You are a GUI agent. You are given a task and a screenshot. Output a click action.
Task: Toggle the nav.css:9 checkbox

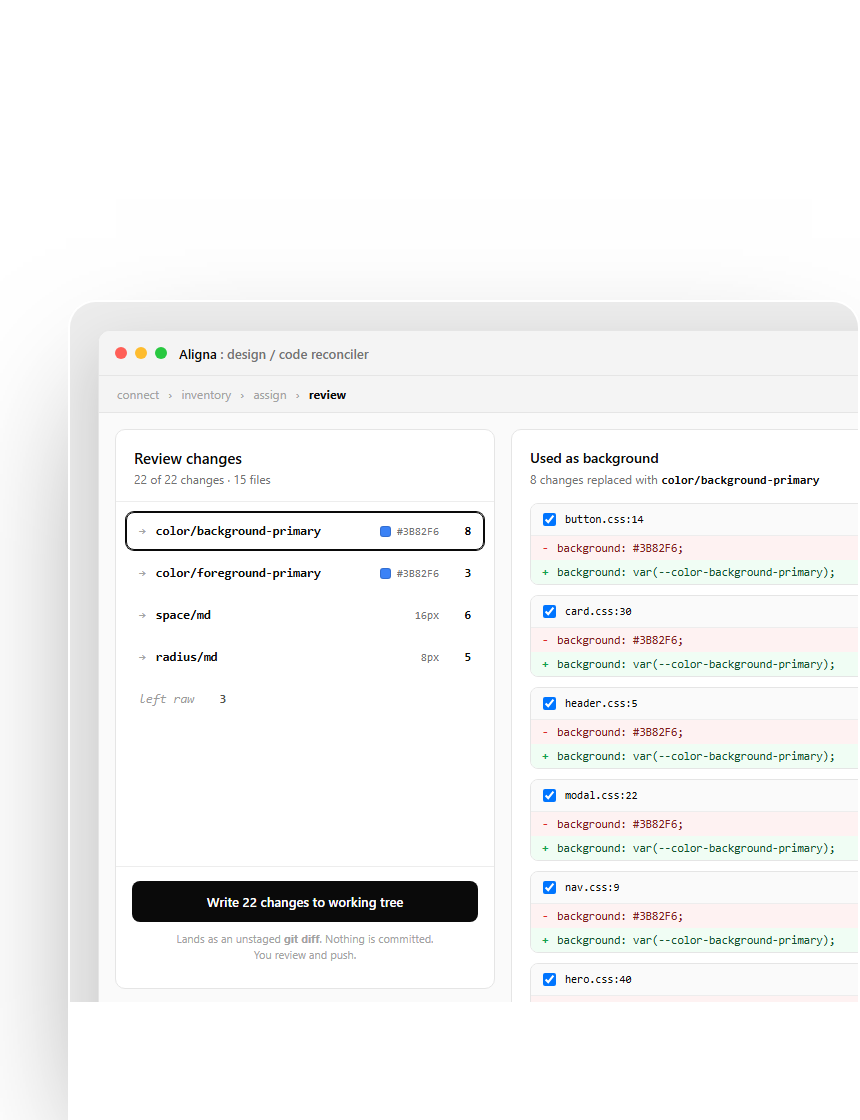pyautogui.click(x=549, y=887)
